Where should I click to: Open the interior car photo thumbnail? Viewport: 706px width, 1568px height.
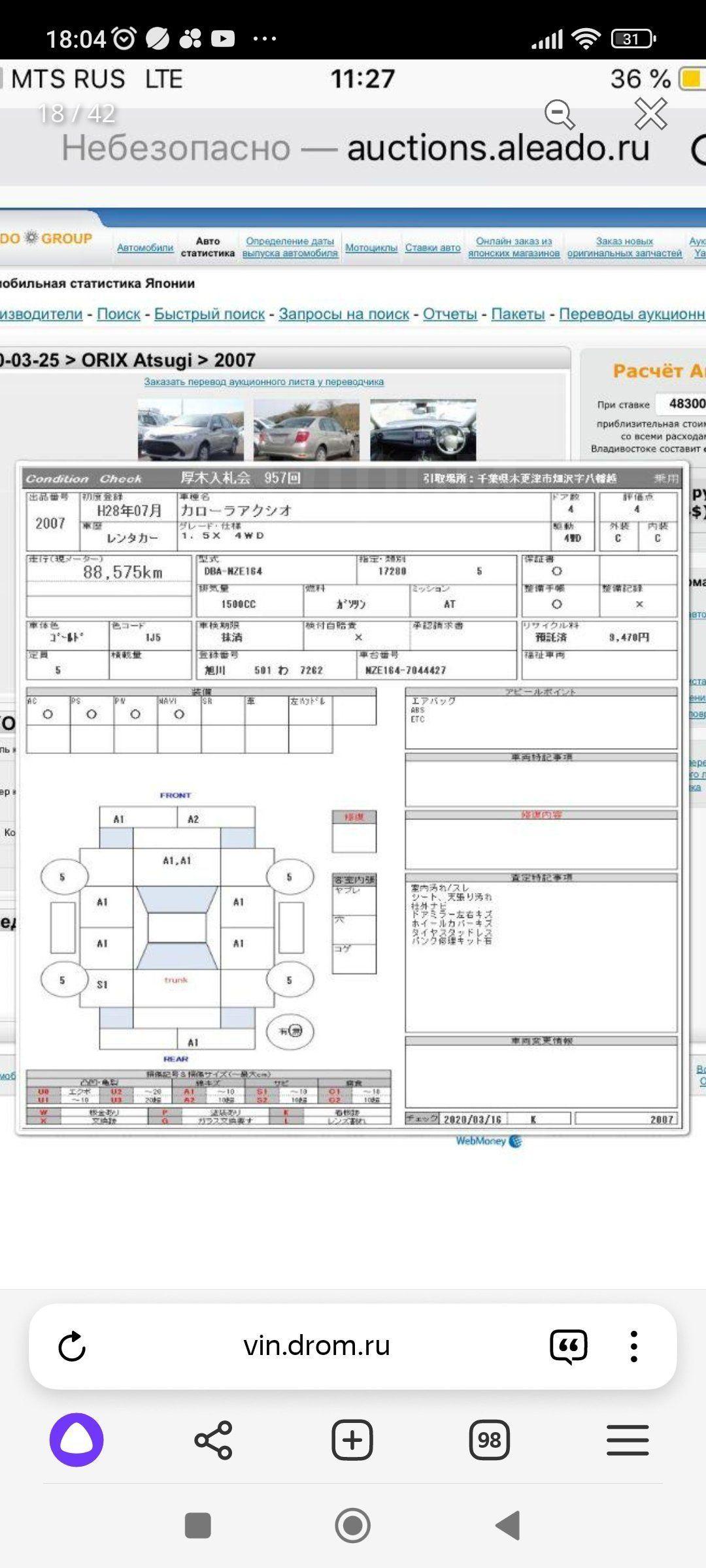click(x=423, y=429)
